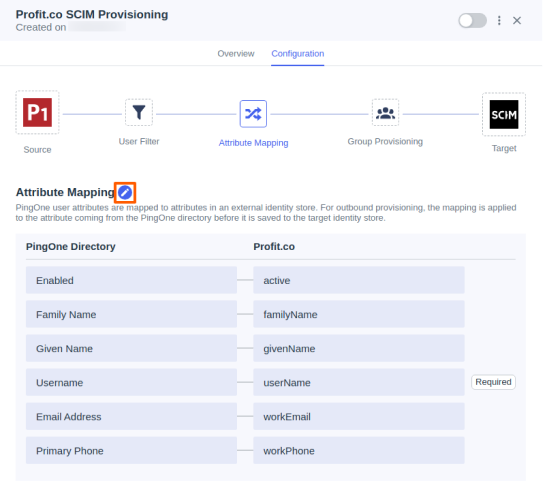Select the familyName target attribute field
The image size is (543, 500).
tap(359, 314)
